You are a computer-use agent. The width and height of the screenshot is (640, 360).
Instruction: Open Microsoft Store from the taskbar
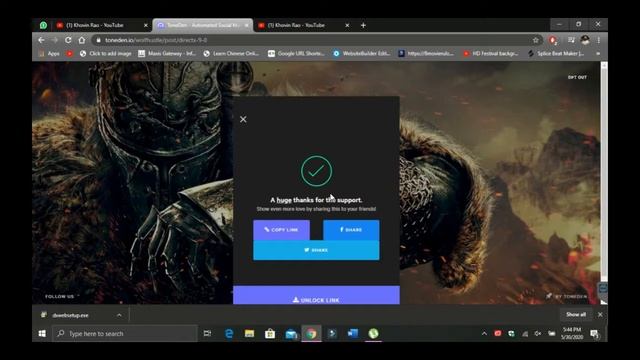[270, 333]
